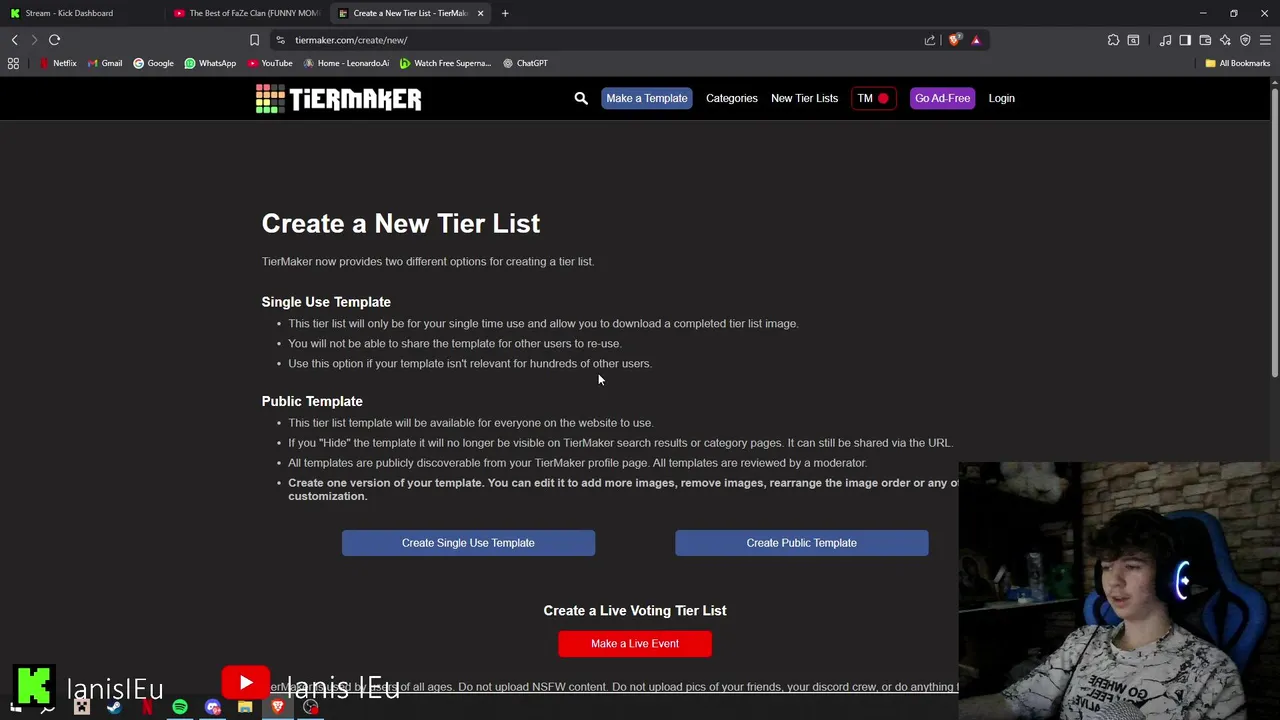
Task: Open Watch Free Superna... bookmark
Action: [x=445, y=63]
